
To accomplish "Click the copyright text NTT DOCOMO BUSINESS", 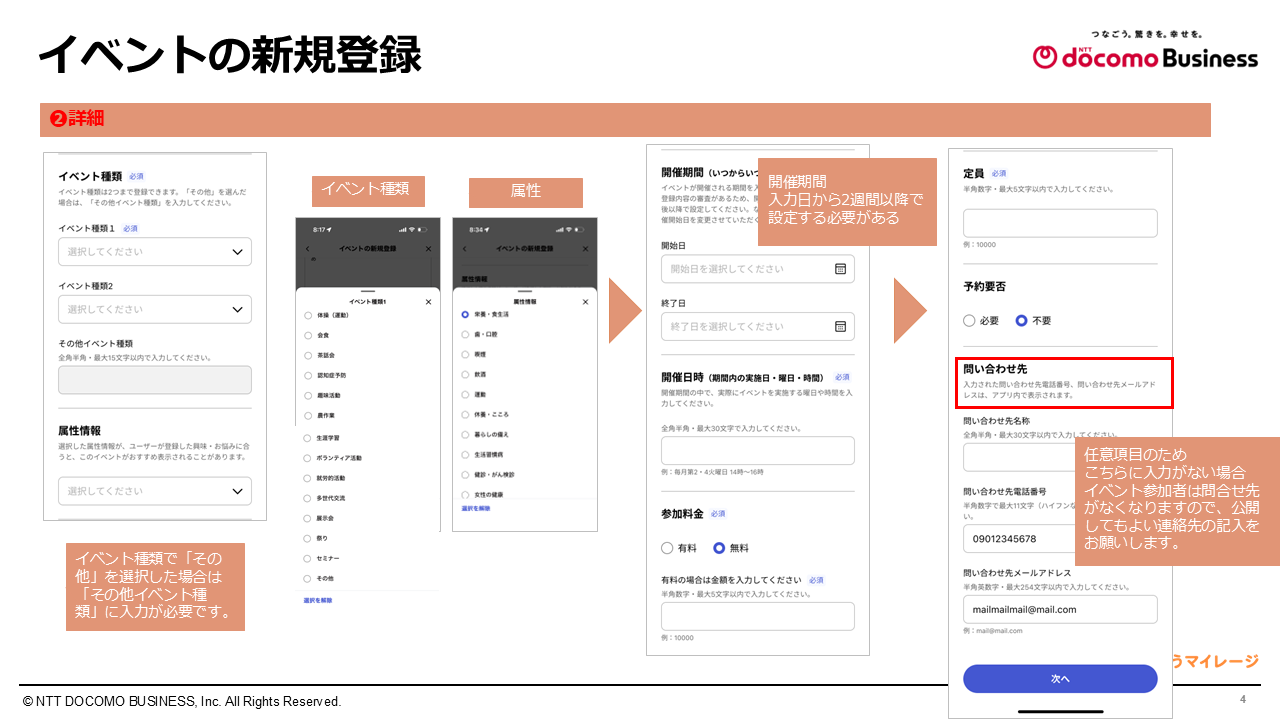I will coord(182,702).
